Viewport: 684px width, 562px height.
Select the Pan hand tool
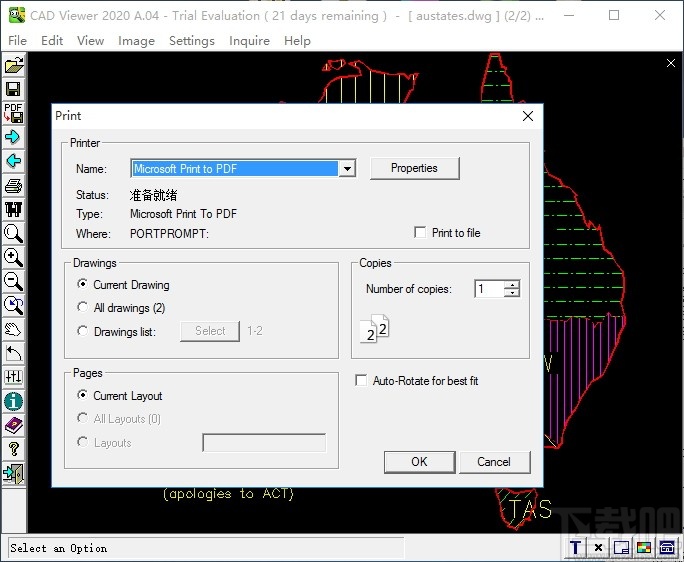pyautogui.click(x=14, y=329)
